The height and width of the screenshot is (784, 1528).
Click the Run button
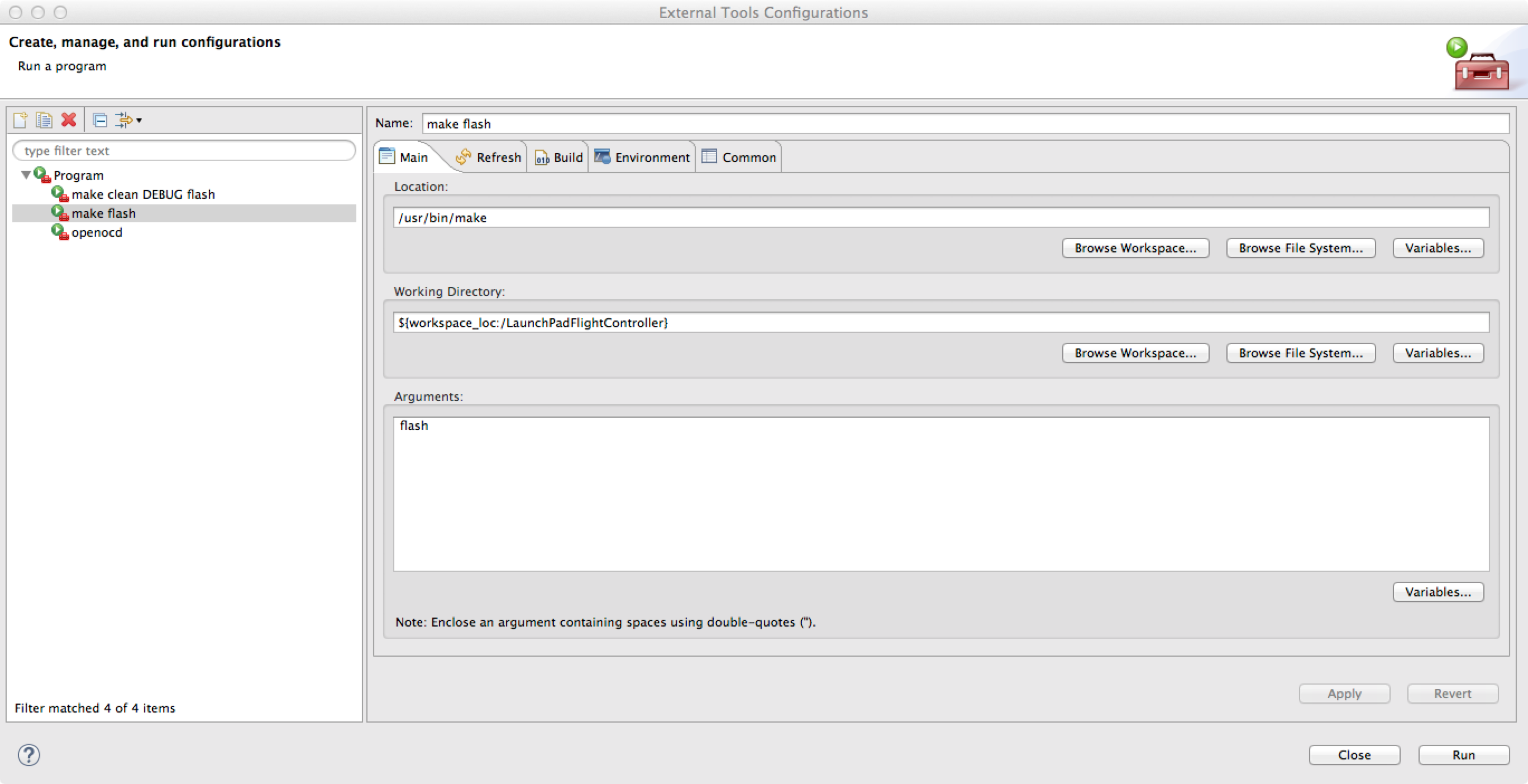(x=1463, y=755)
